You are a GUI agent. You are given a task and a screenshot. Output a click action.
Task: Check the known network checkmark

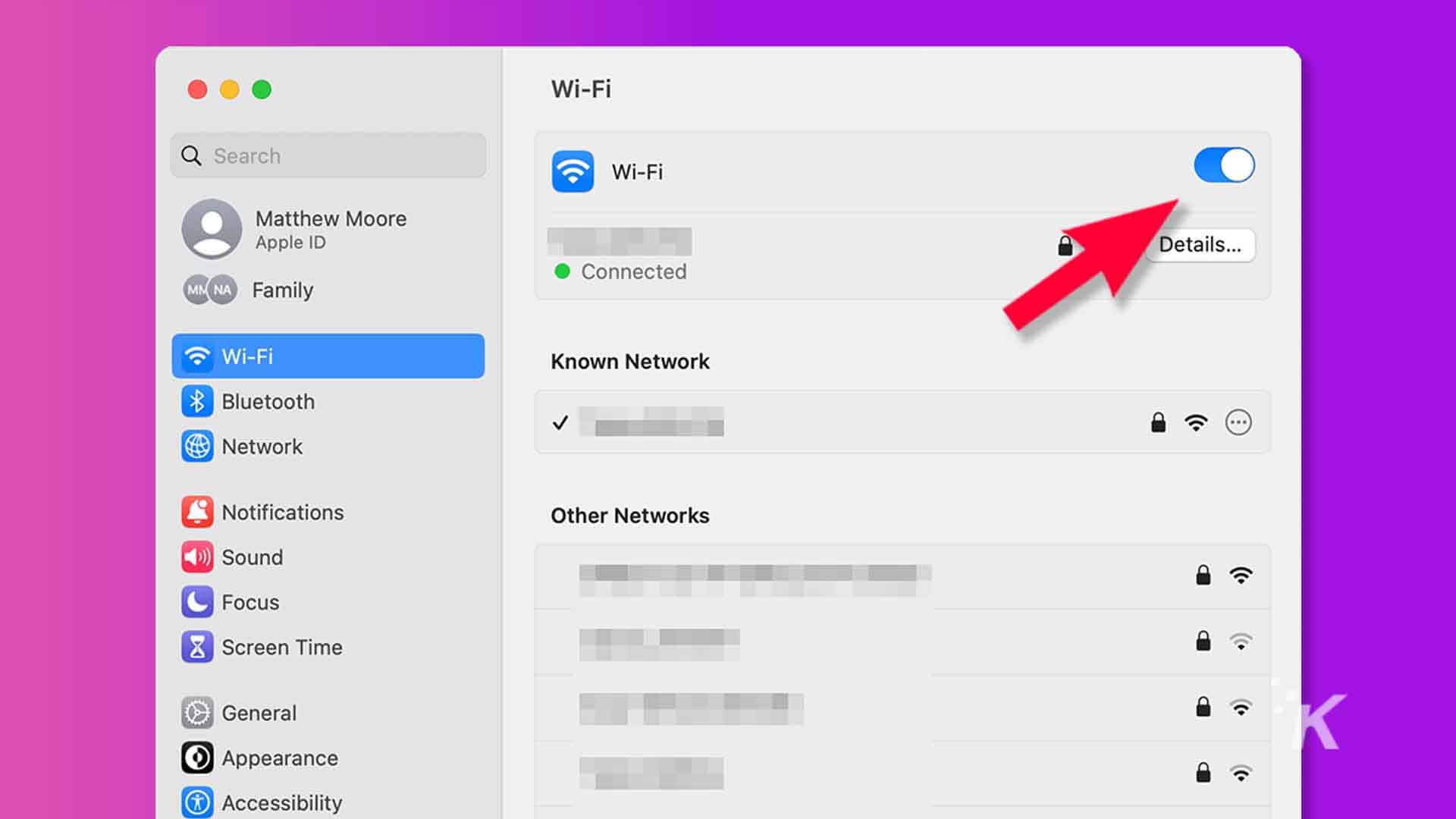[560, 421]
